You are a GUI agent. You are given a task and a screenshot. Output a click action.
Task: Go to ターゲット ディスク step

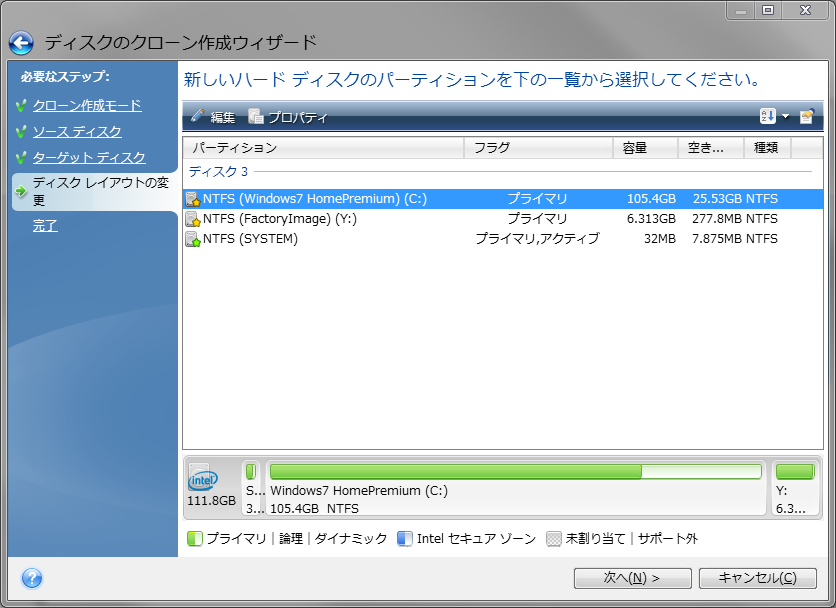[x=89, y=157]
